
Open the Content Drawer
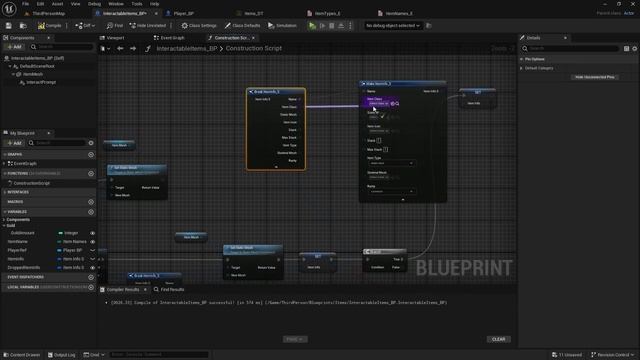click(21, 355)
